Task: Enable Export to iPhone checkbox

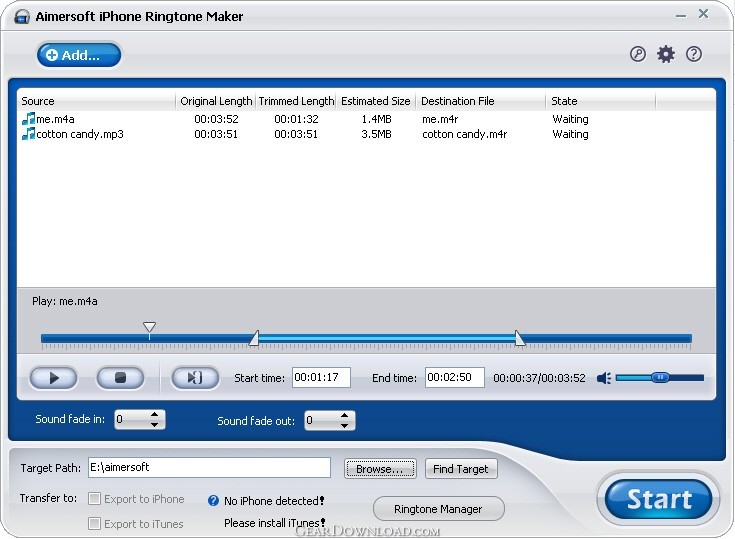Action: (x=94, y=499)
